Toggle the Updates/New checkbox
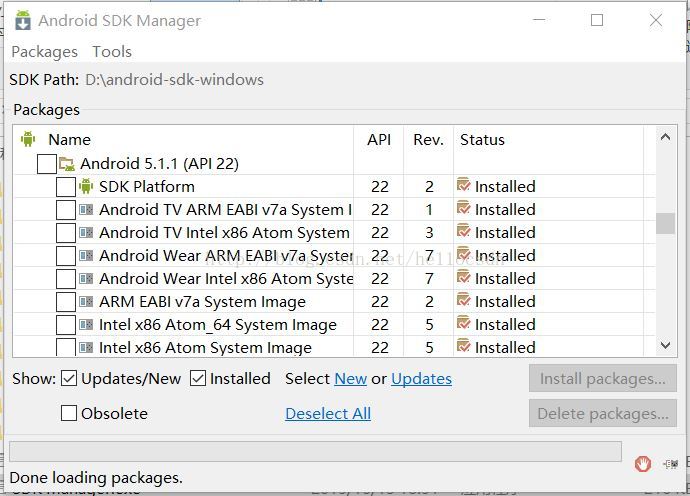 69,378
